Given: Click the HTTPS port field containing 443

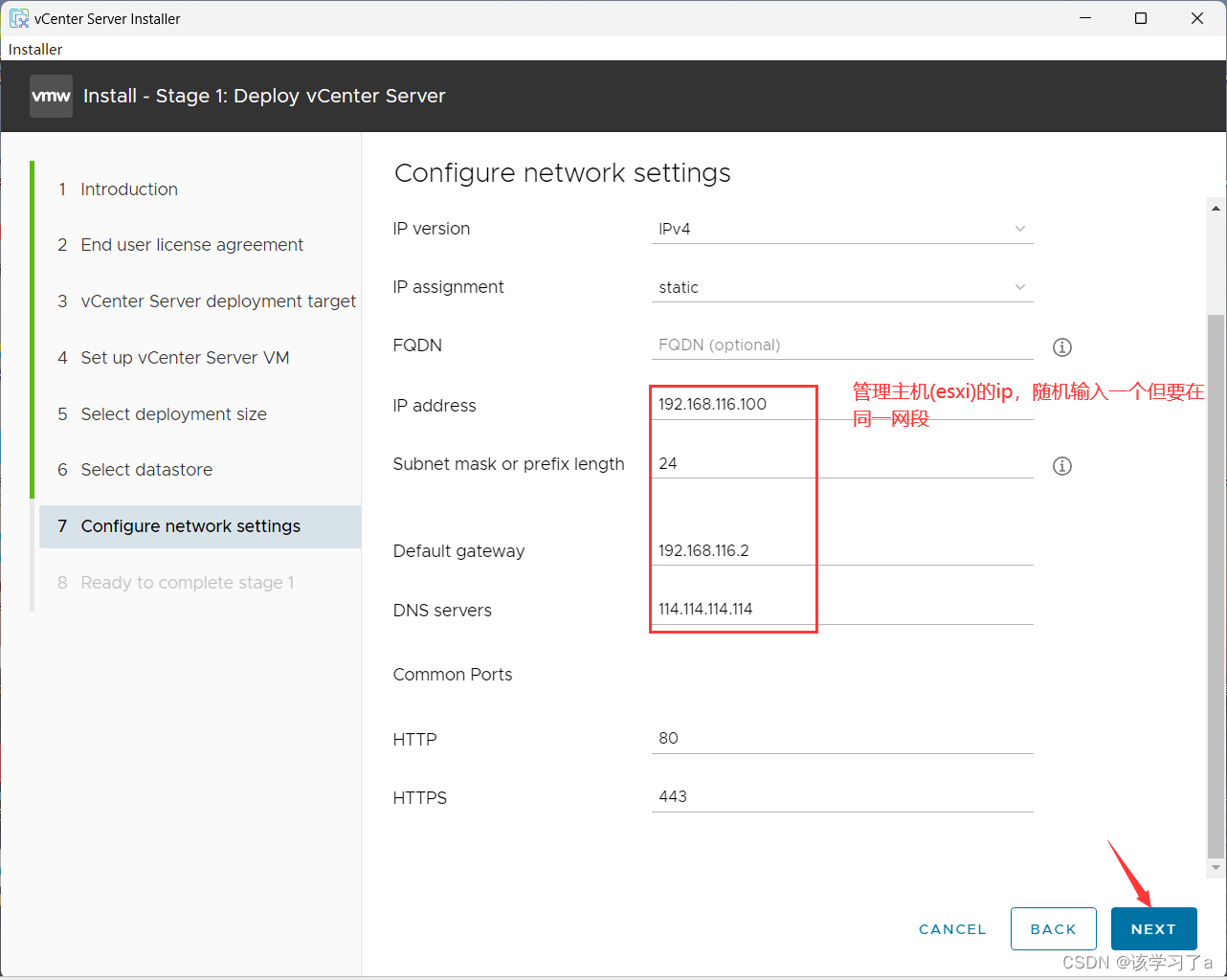Looking at the screenshot, I should tap(842, 796).
